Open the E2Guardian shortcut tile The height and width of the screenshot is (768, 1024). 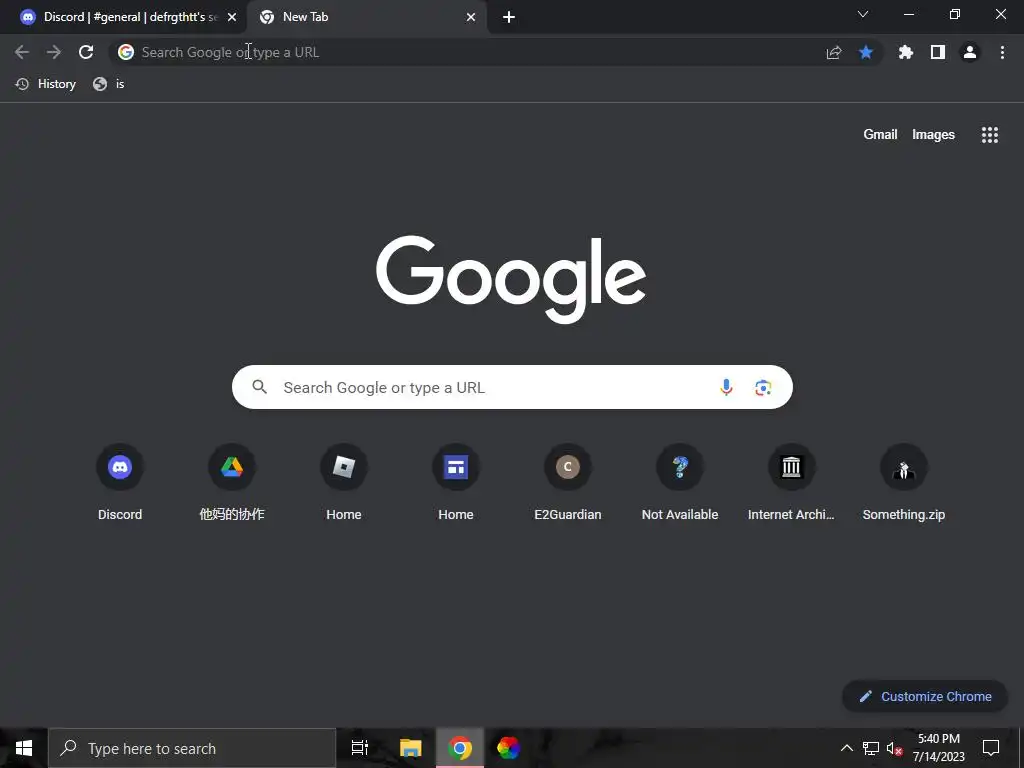click(x=568, y=483)
